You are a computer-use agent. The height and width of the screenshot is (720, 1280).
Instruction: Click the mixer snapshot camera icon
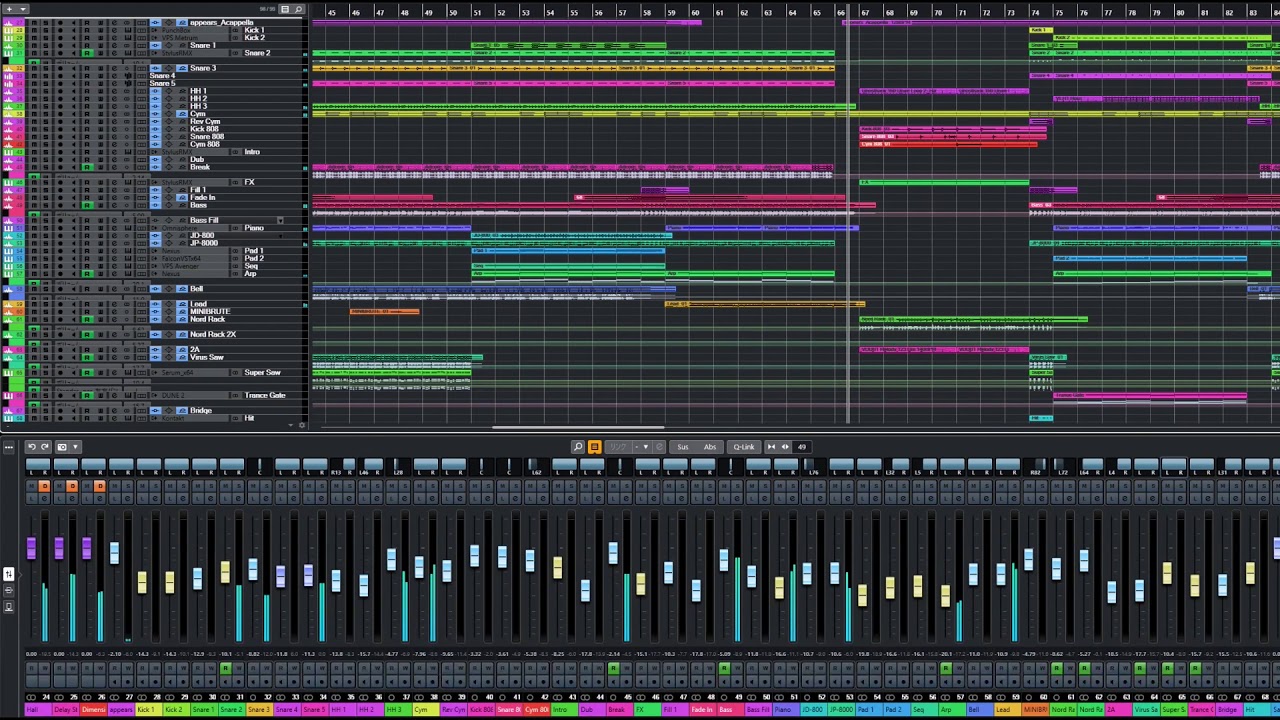click(x=62, y=447)
